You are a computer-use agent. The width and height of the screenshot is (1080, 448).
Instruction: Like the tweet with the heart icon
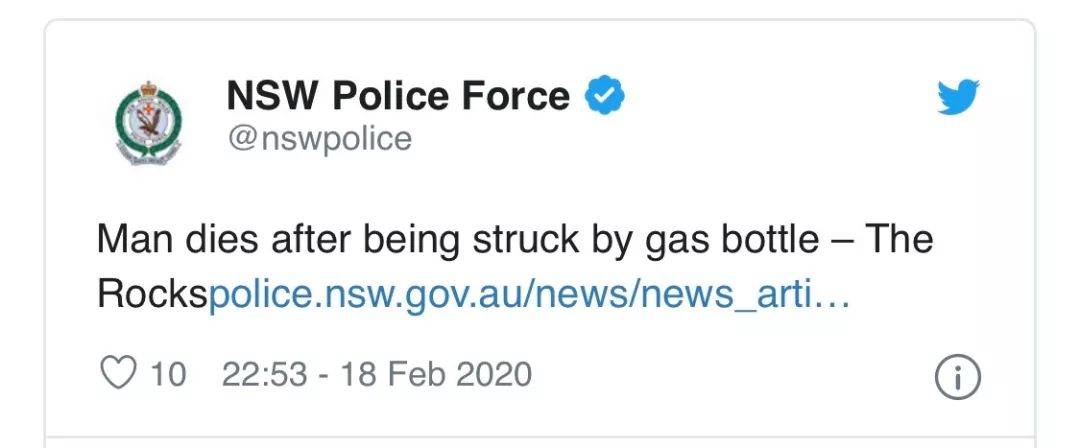point(118,374)
